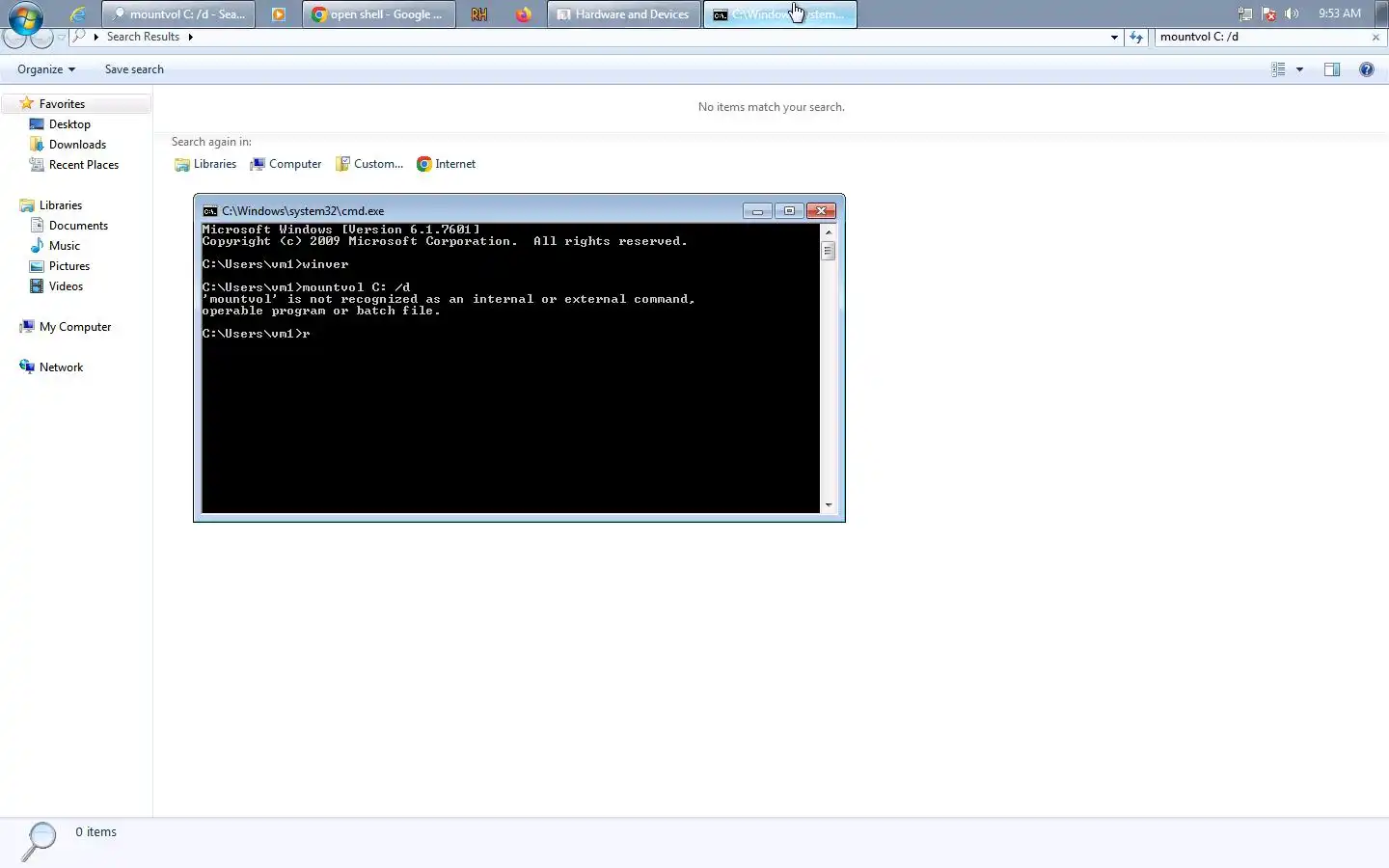1389x868 pixels.
Task: Open the Organize menu
Action: [x=46, y=69]
